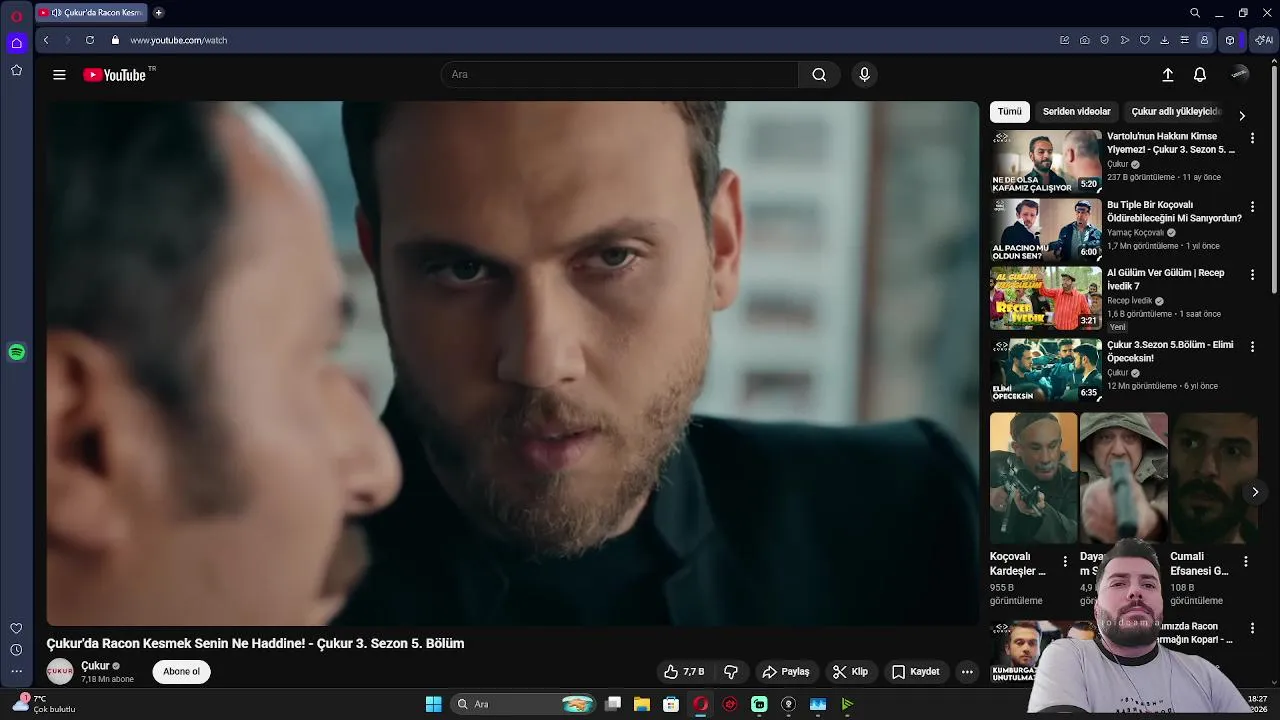1280x720 pixels.
Task: Select the Çukur'da Racon Kesmek browser tab
Action: pyautogui.click(x=91, y=13)
